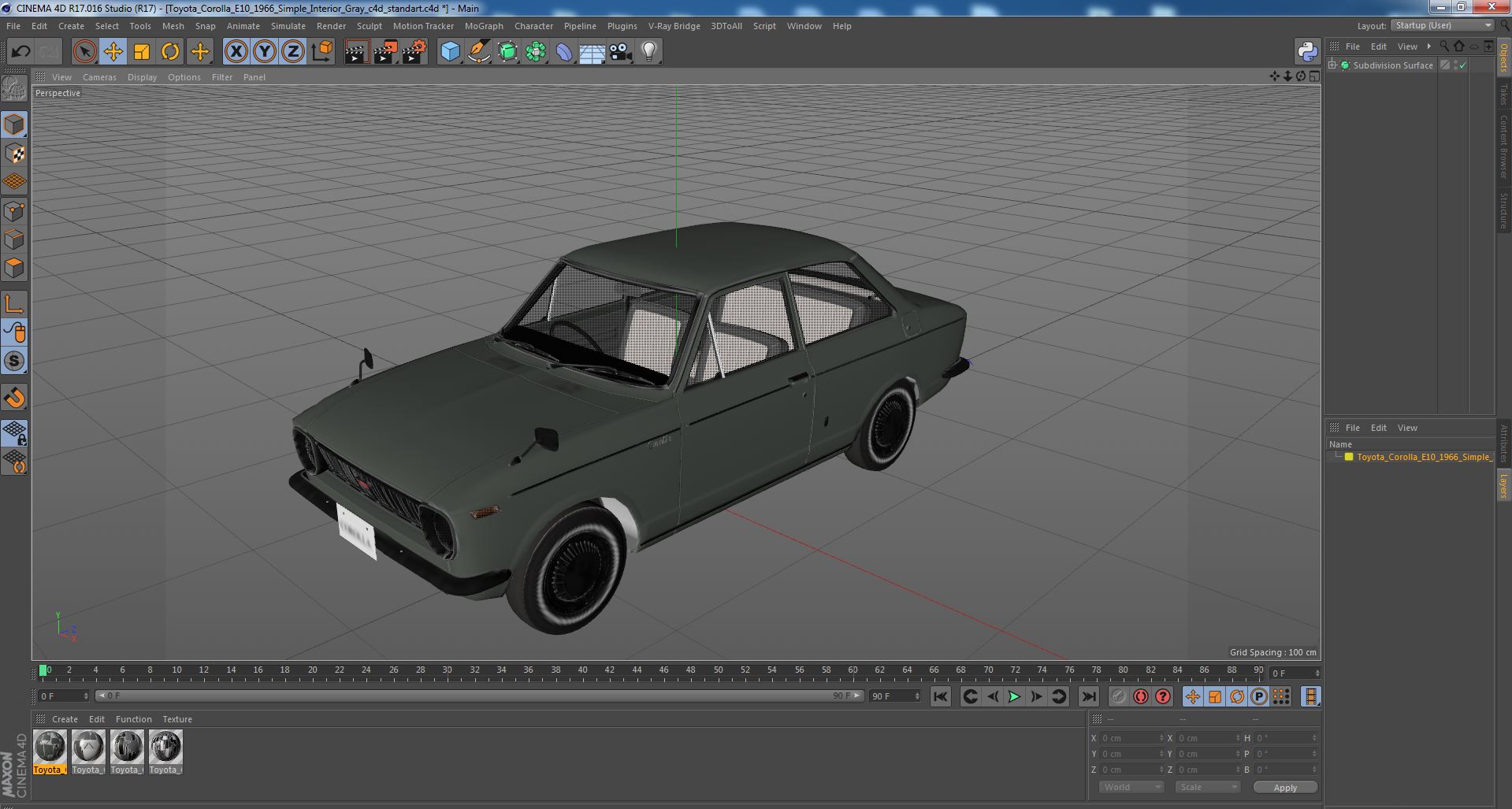Open the Array modeling objects icon
The height and width of the screenshot is (809, 1512).
pyautogui.click(x=536, y=52)
